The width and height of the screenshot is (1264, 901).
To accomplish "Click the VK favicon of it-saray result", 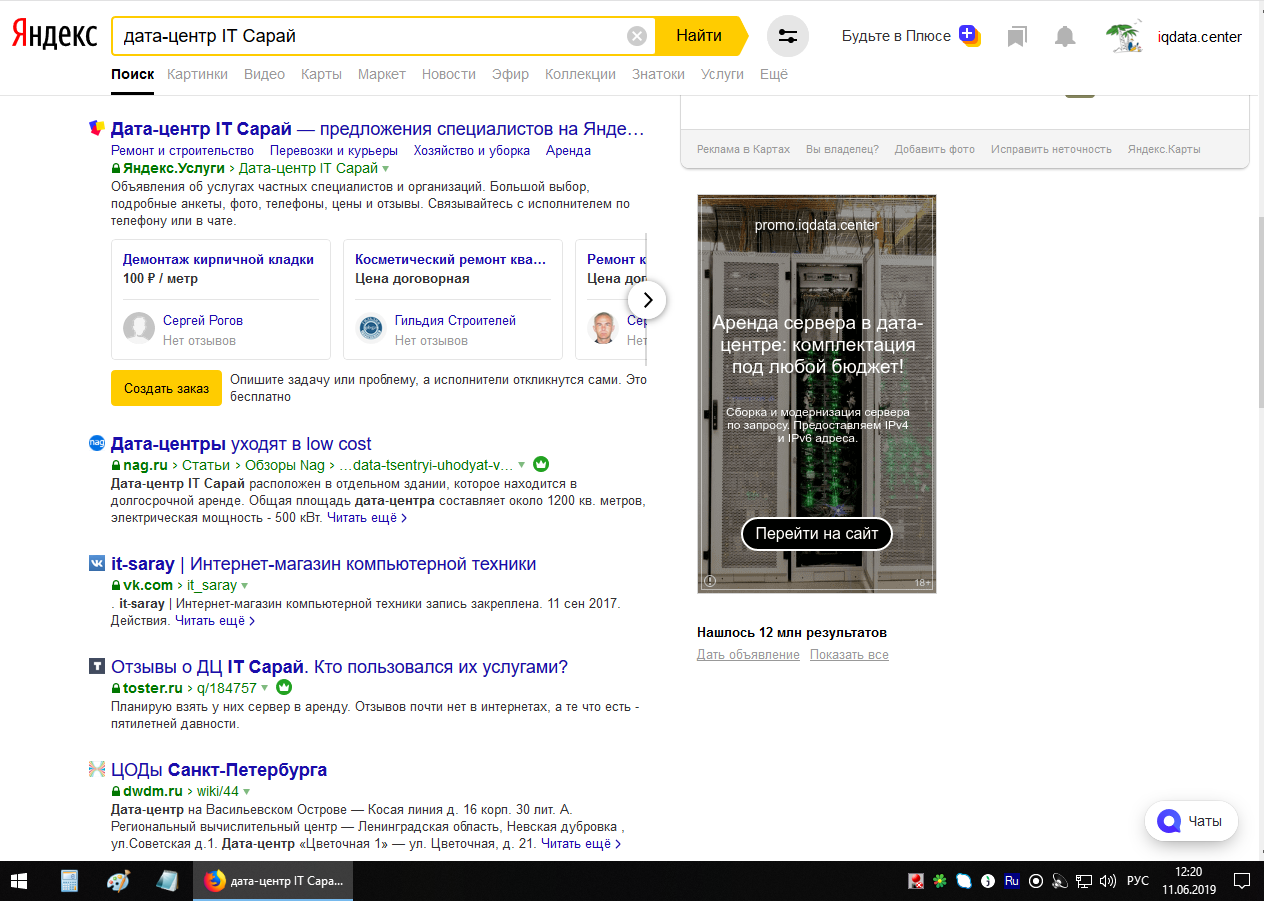I will click(97, 564).
